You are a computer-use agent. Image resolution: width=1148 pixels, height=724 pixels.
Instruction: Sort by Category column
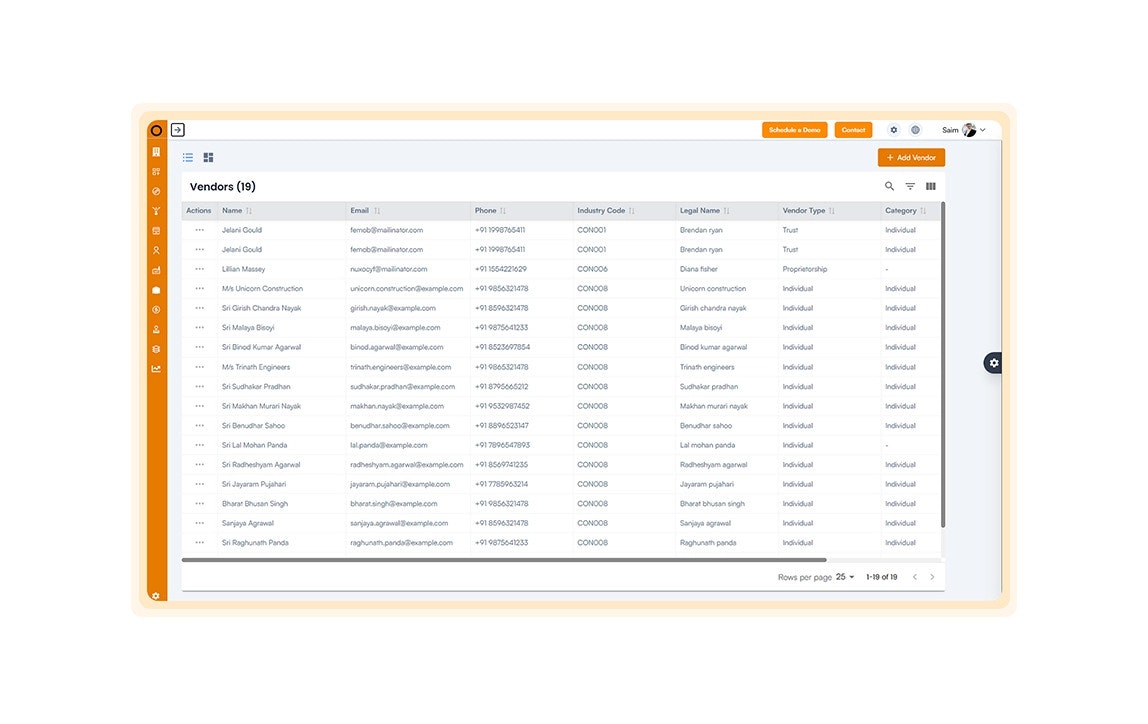click(x=923, y=211)
